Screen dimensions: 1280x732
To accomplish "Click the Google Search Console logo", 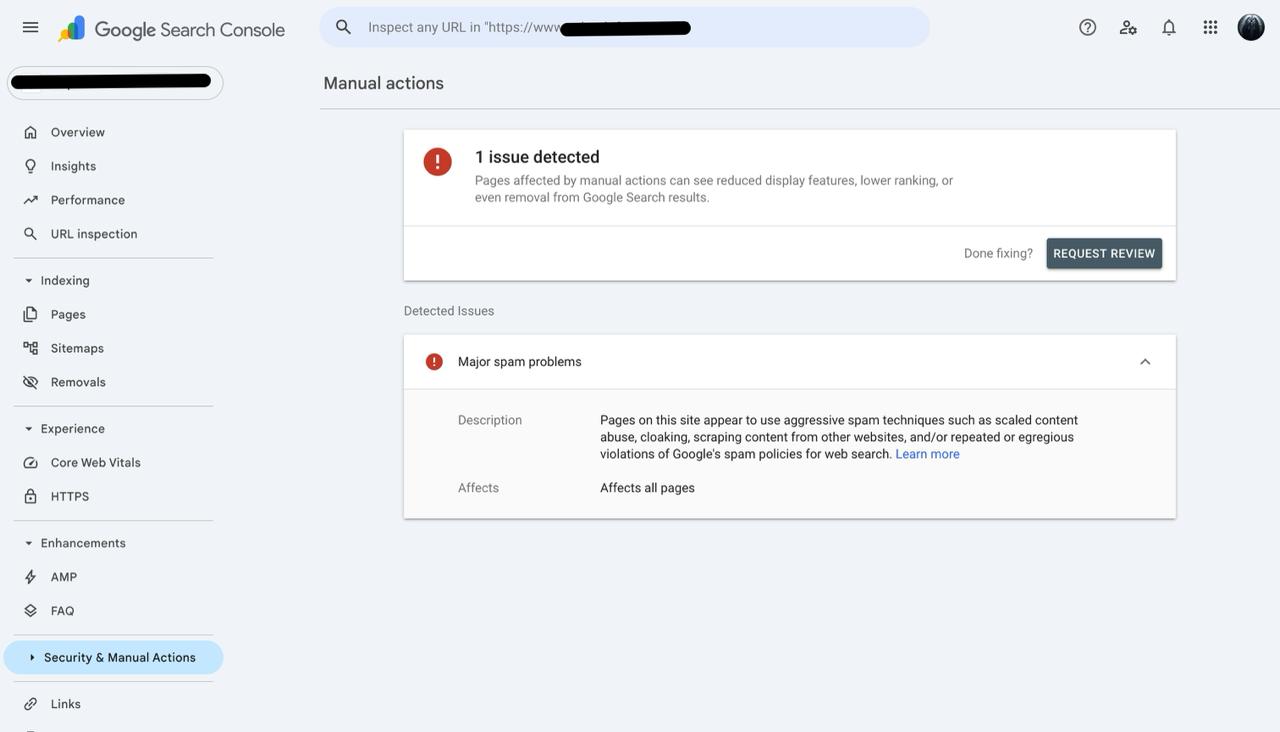I will click(171, 29).
